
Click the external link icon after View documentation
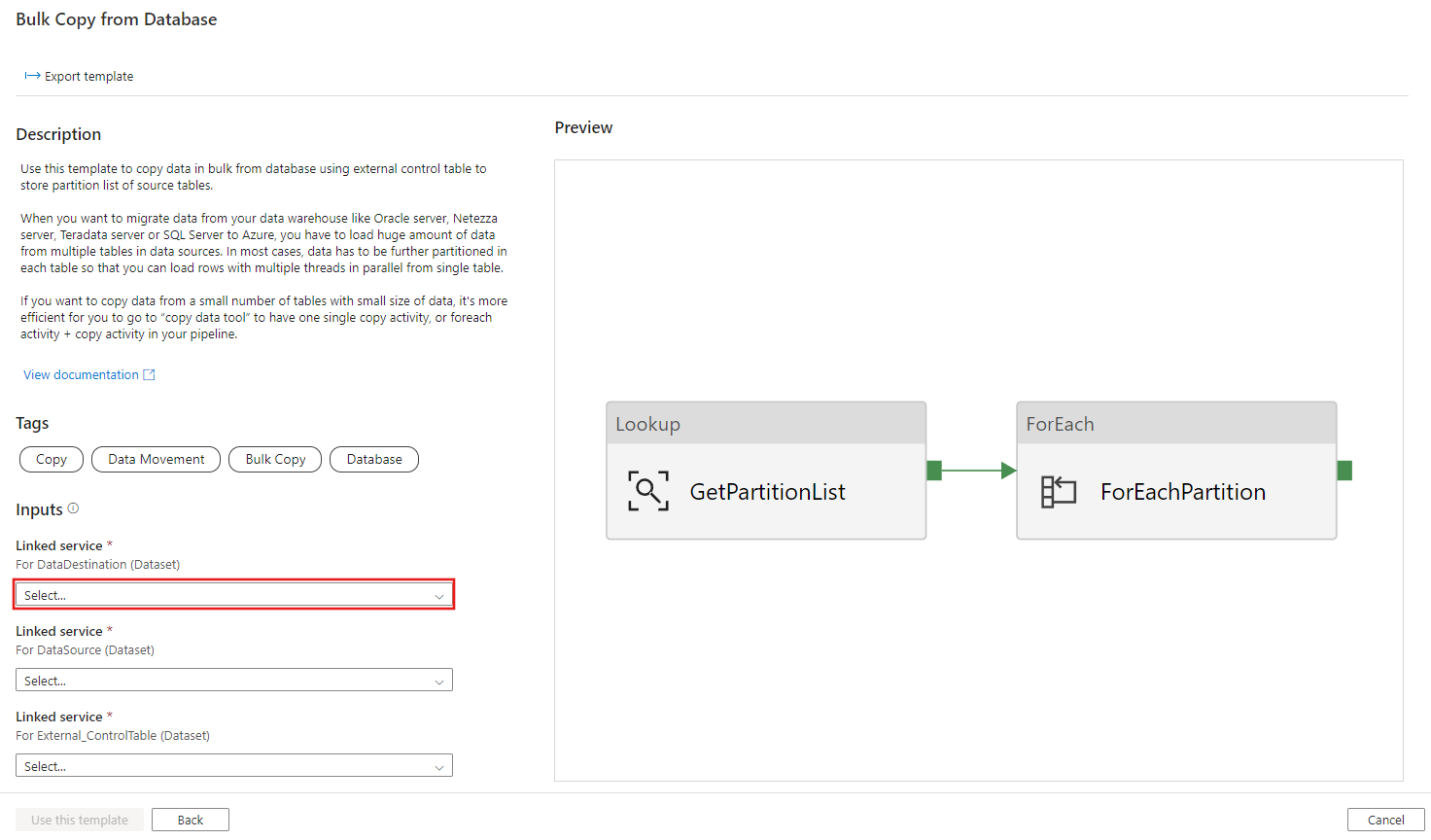tap(149, 373)
